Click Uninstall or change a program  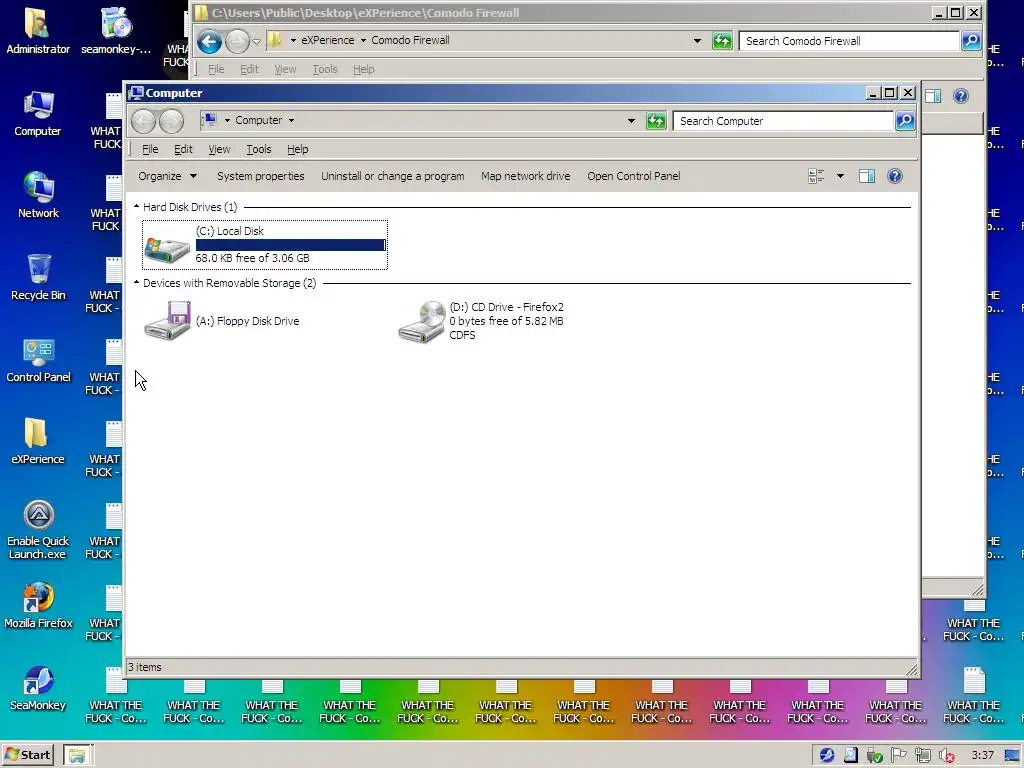(392, 176)
